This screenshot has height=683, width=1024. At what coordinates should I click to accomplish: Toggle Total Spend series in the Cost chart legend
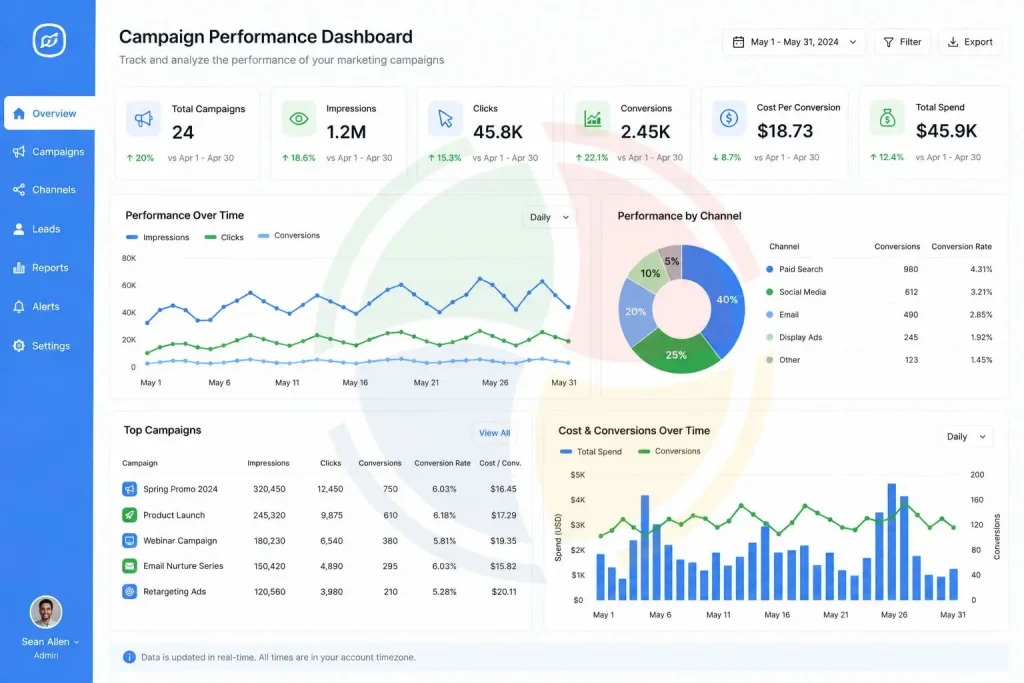pyautogui.click(x=591, y=452)
